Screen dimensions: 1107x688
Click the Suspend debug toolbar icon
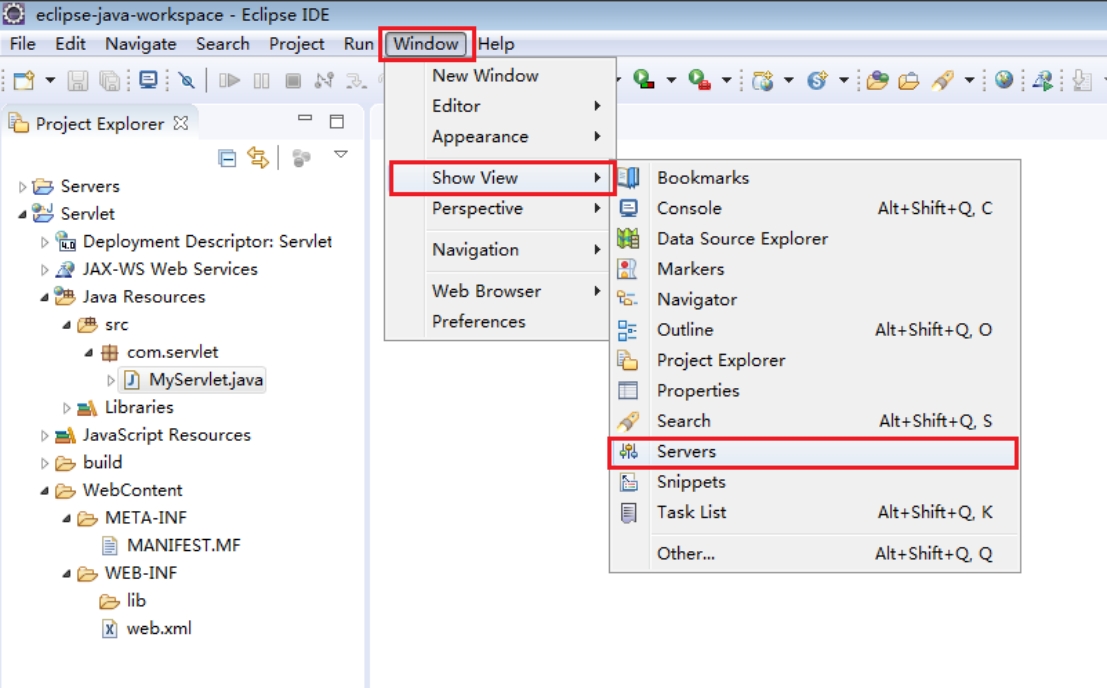coord(261,80)
